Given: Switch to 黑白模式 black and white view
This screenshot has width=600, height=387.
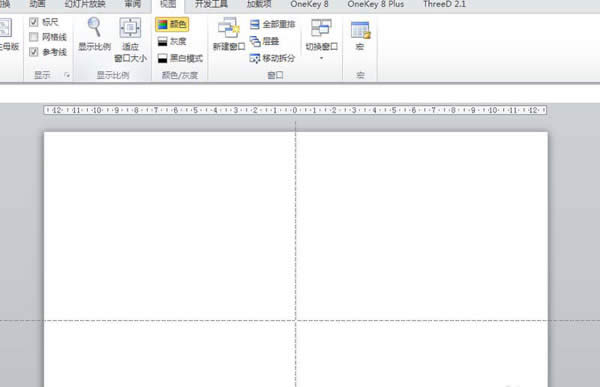Looking at the screenshot, I should (x=180, y=58).
